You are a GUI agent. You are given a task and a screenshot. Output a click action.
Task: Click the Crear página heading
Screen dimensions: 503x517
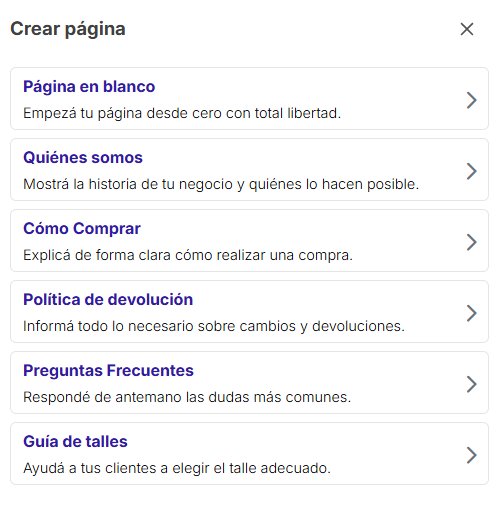pos(68,29)
